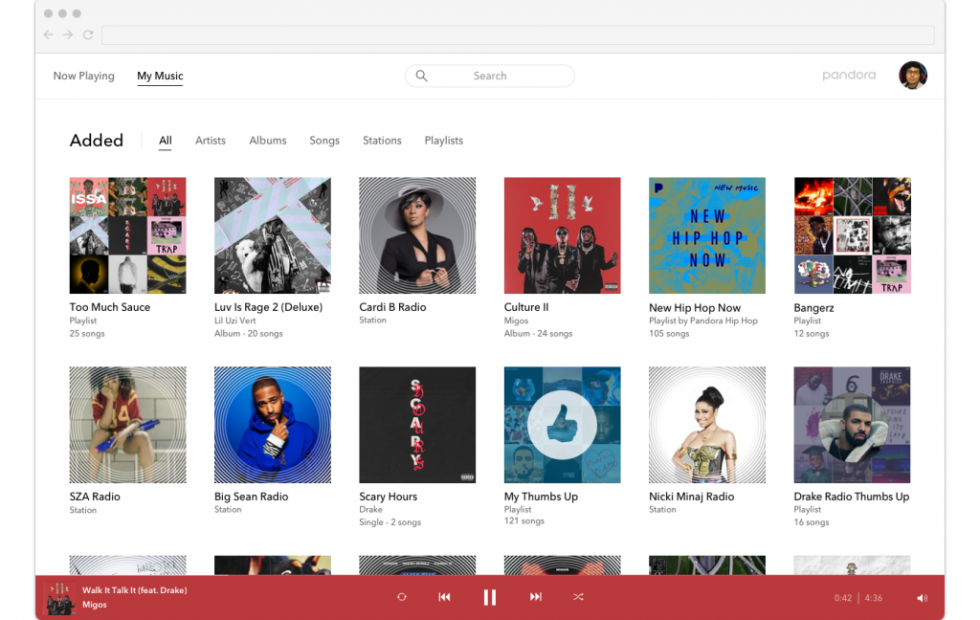
Task: Go back to previous track
Action: tap(444, 597)
